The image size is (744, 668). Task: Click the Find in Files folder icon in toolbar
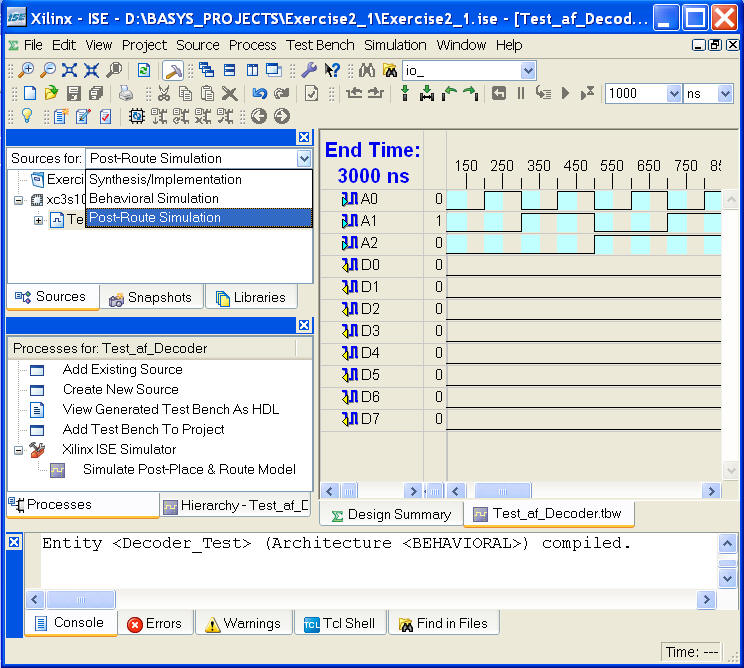pos(390,70)
